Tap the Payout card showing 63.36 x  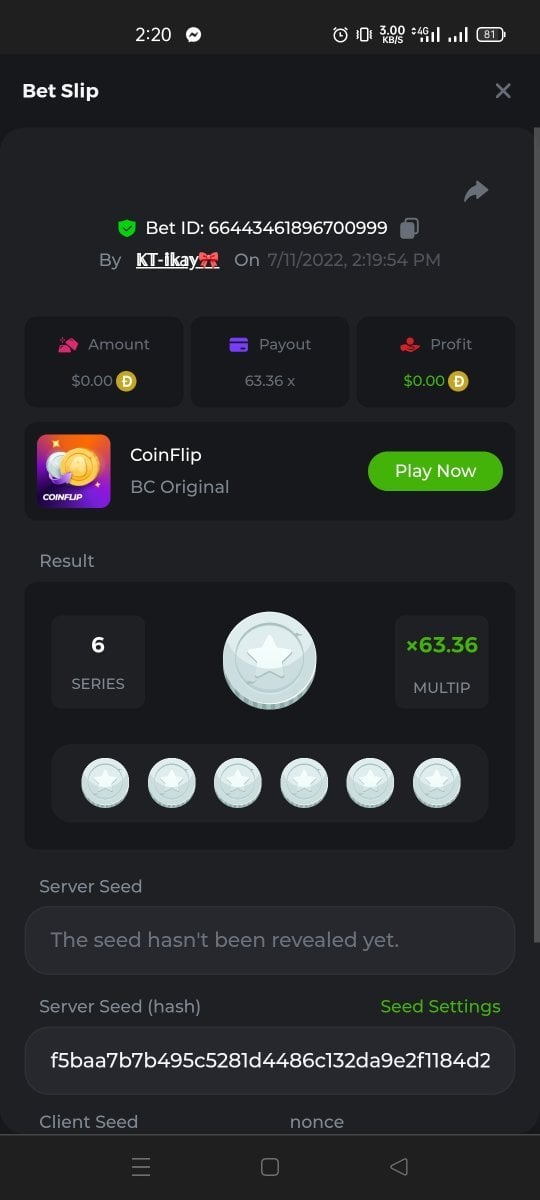pyautogui.click(x=270, y=362)
